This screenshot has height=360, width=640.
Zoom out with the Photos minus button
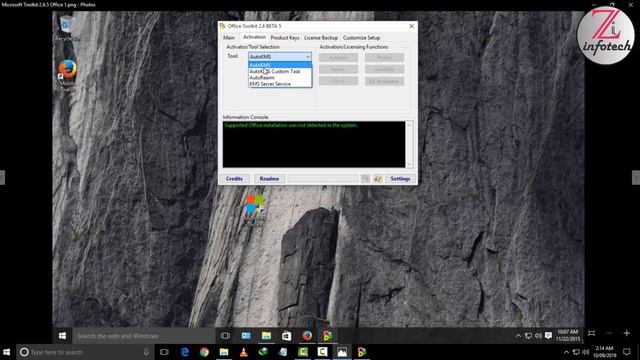pos(609,333)
